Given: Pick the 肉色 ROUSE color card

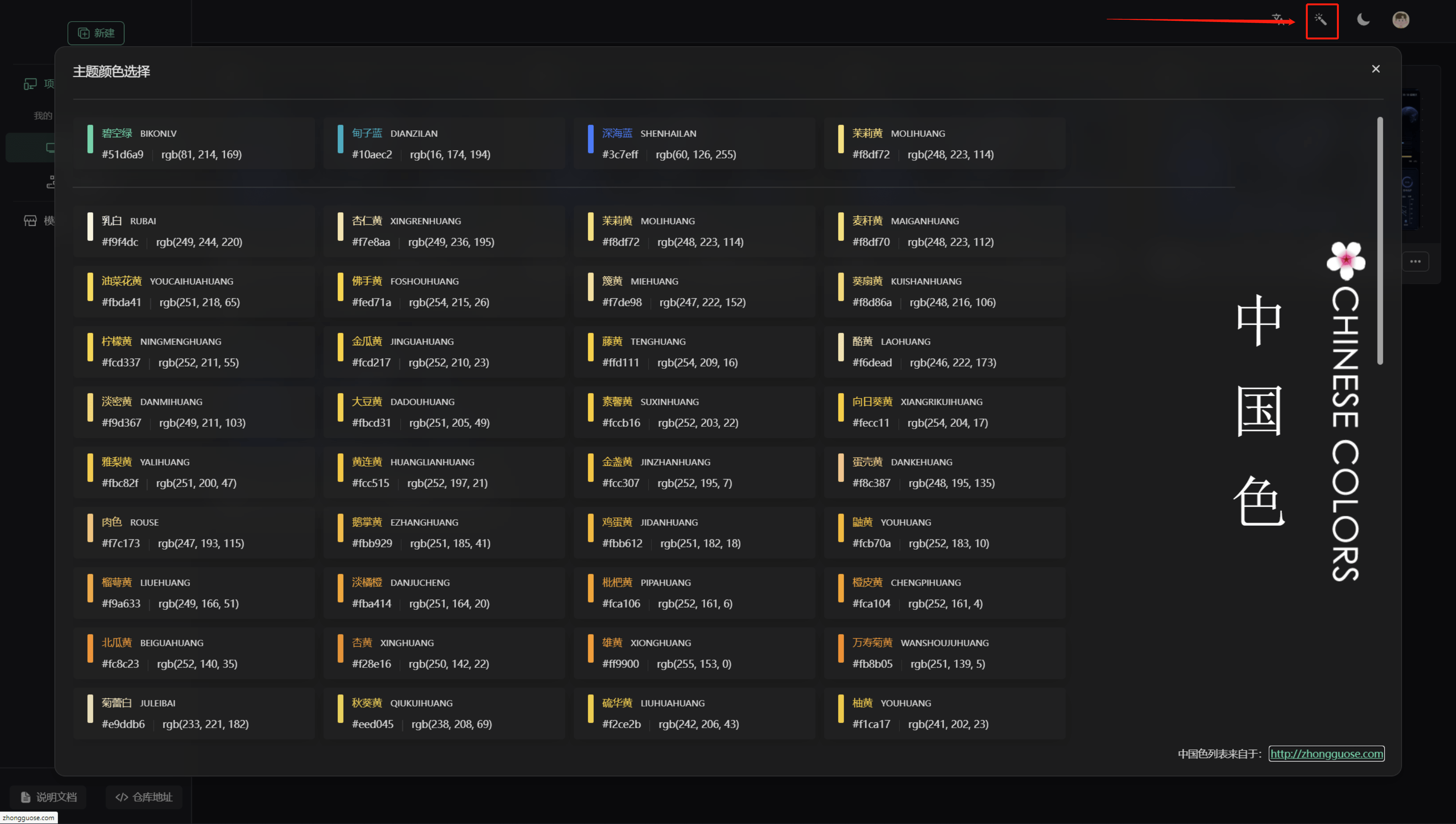Looking at the screenshot, I should pyautogui.click(x=194, y=533).
